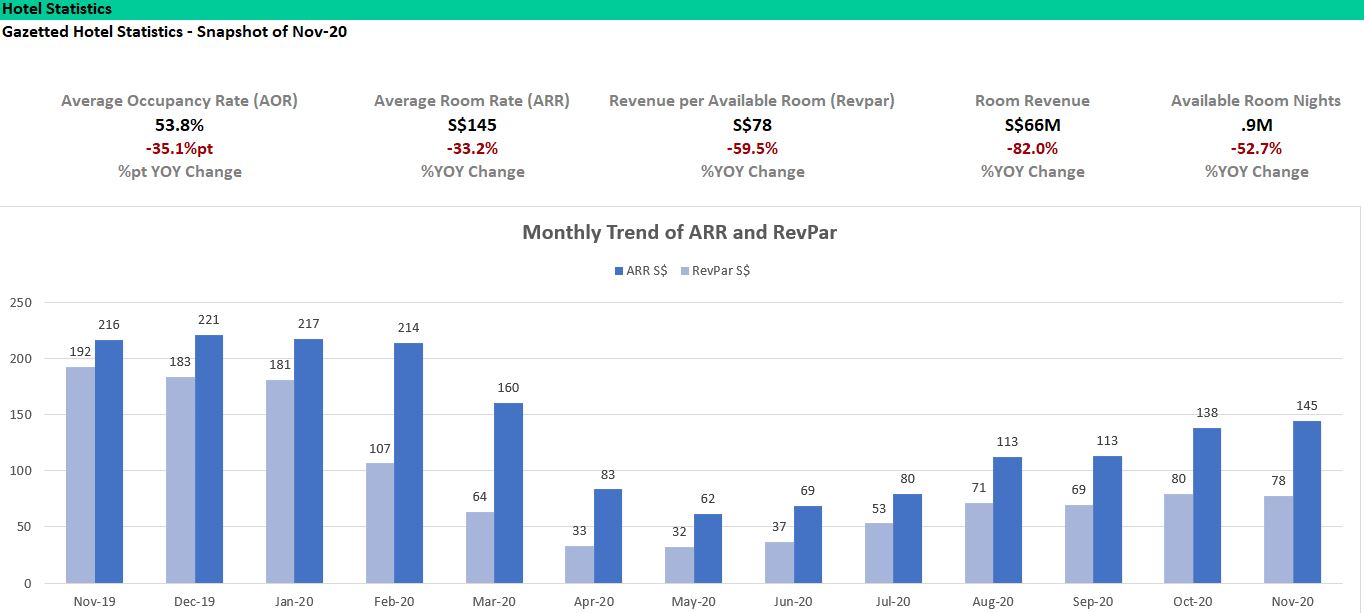1364x613 pixels.
Task: Select the Average Room Rate value S$145
Action: click(x=472, y=125)
